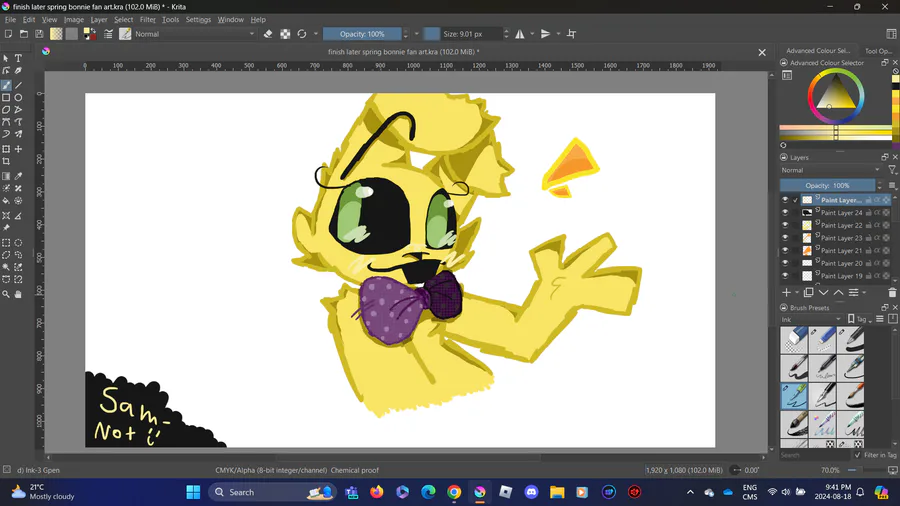Open the layer blending mode Normal dropdown

pos(831,170)
